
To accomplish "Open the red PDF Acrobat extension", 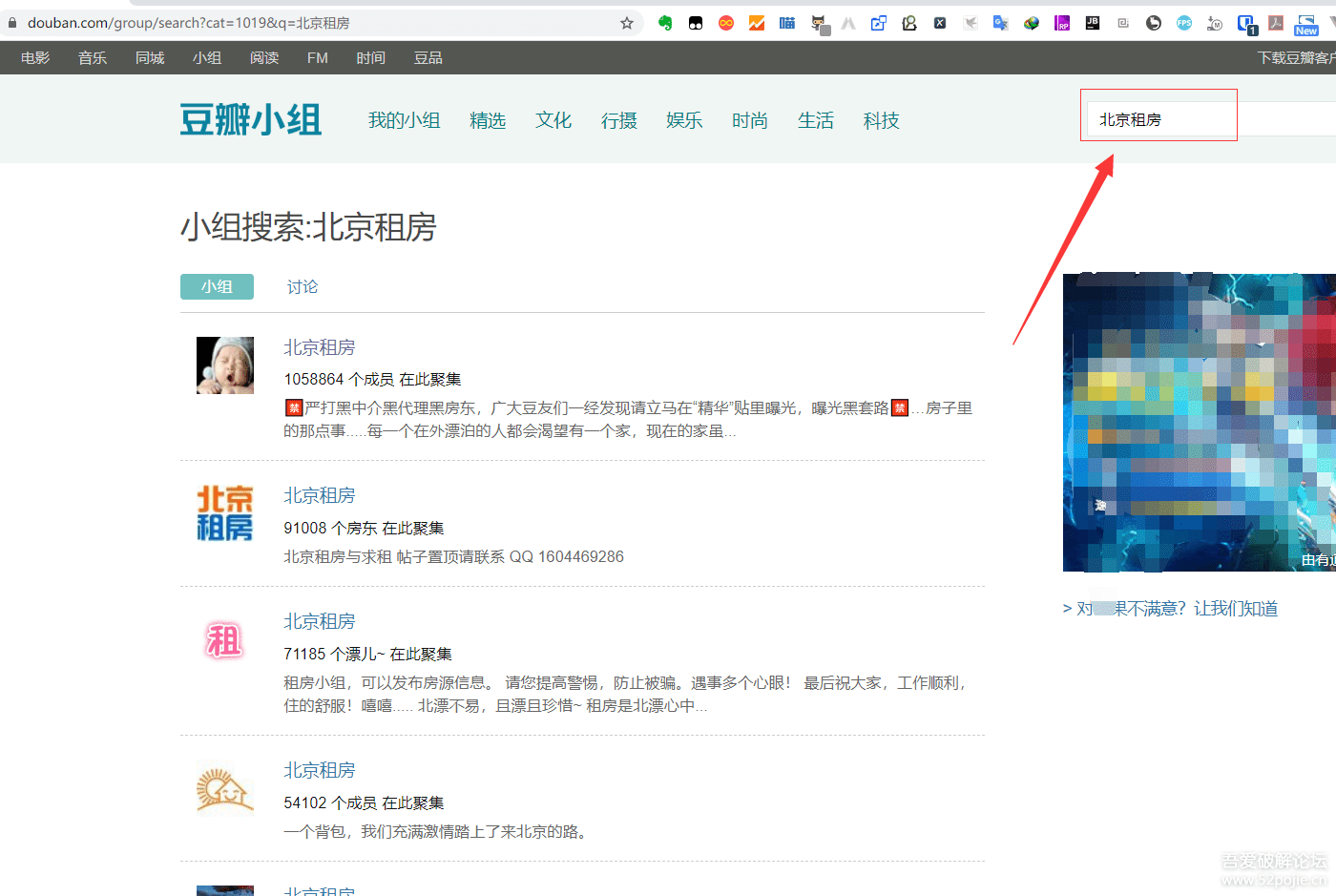I will click(x=1276, y=23).
